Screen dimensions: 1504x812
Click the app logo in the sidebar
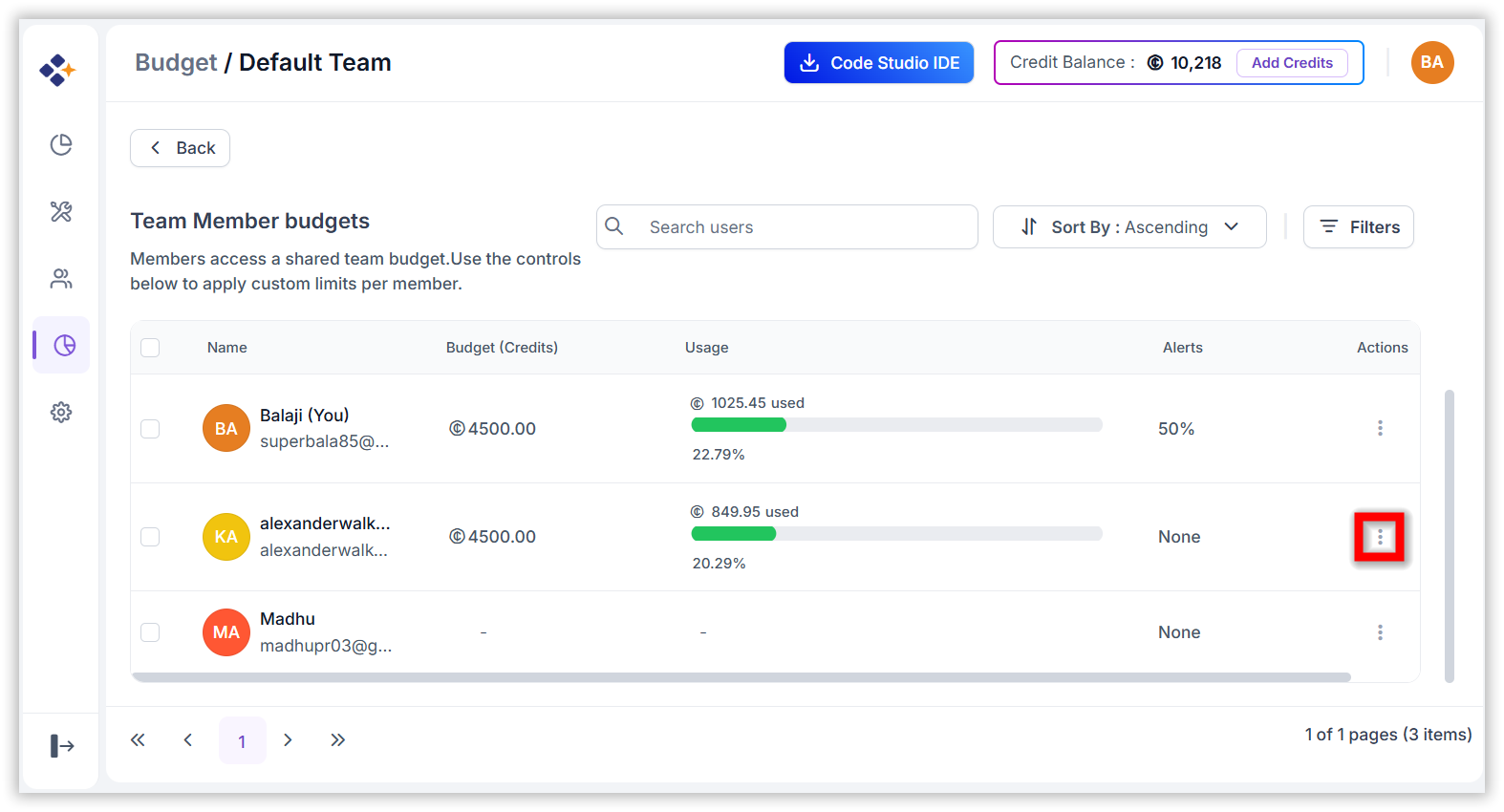click(x=57, y=70)
